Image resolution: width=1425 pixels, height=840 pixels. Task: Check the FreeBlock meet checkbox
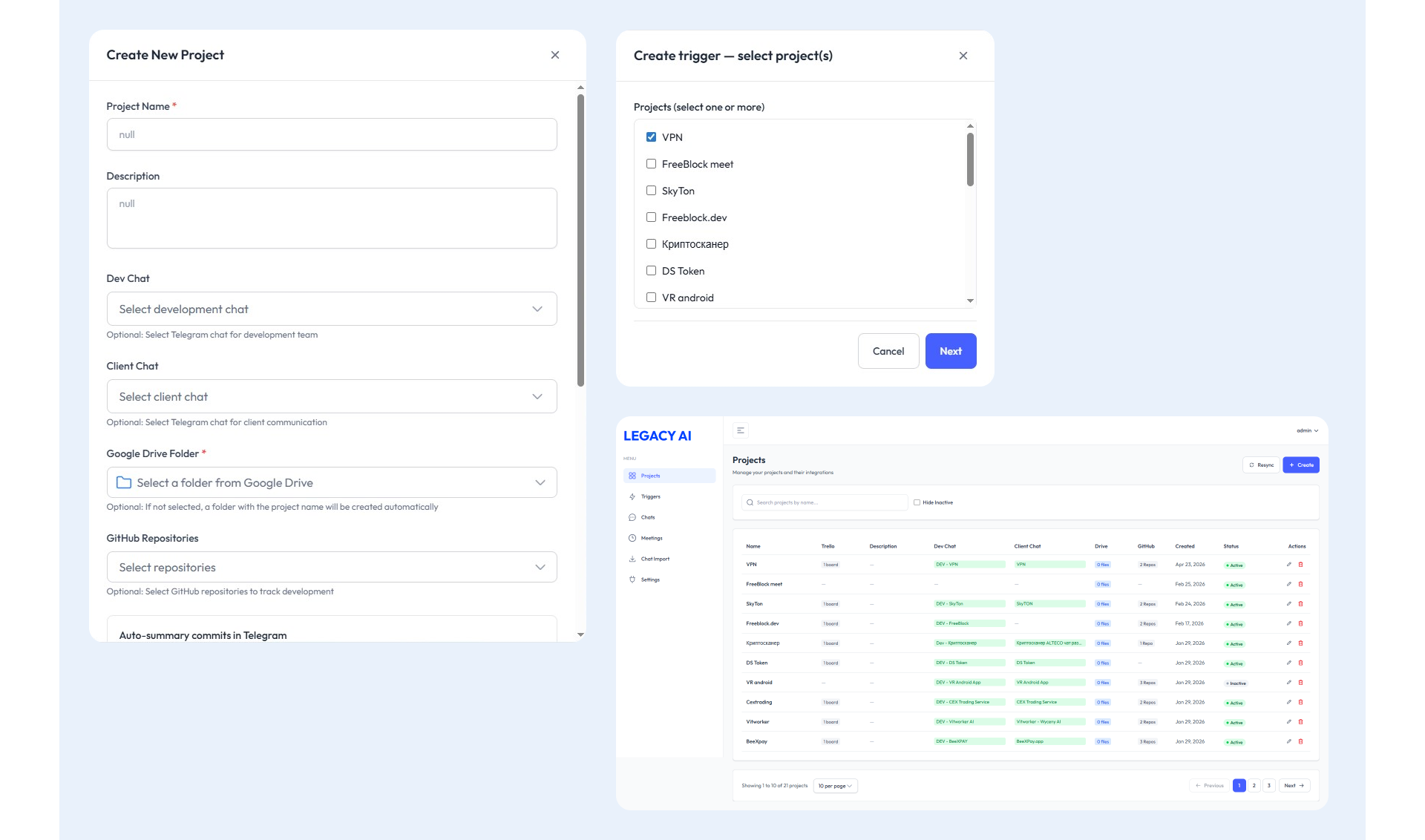tap(651, 163)
